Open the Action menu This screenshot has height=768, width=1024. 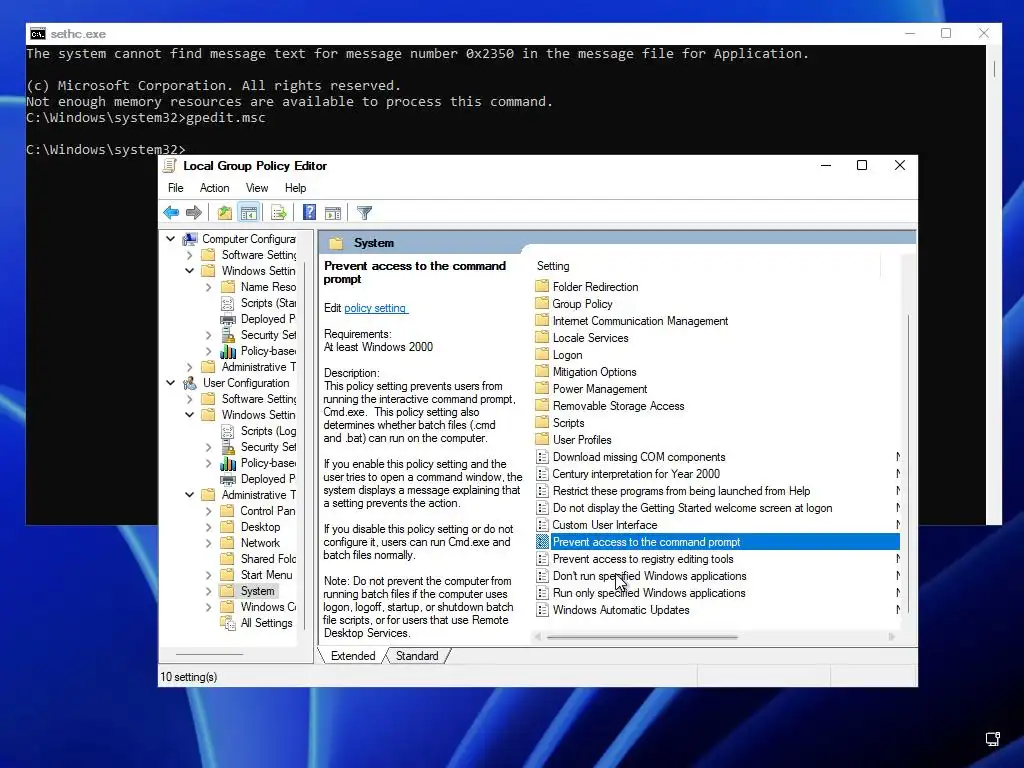pyautogui.click(x=214, y=188)
